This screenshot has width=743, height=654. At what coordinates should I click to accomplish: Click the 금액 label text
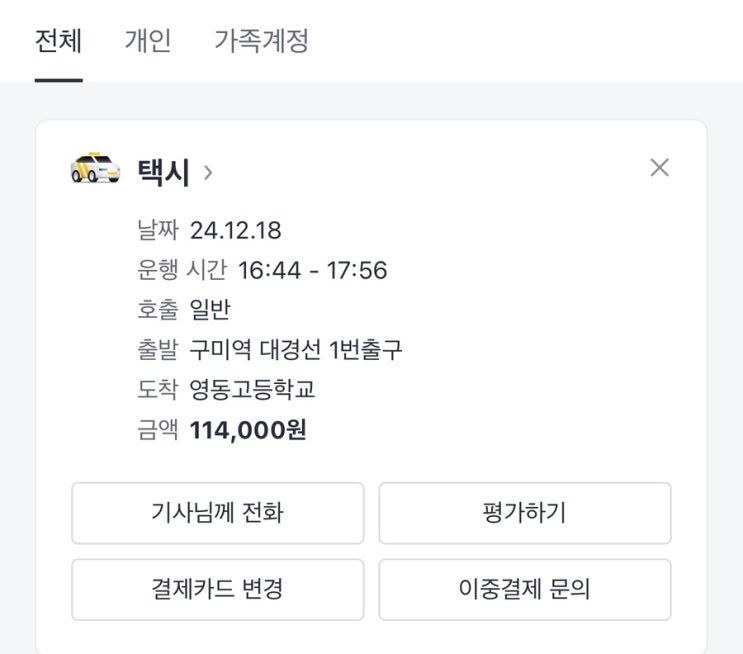[x=157, y=430]
